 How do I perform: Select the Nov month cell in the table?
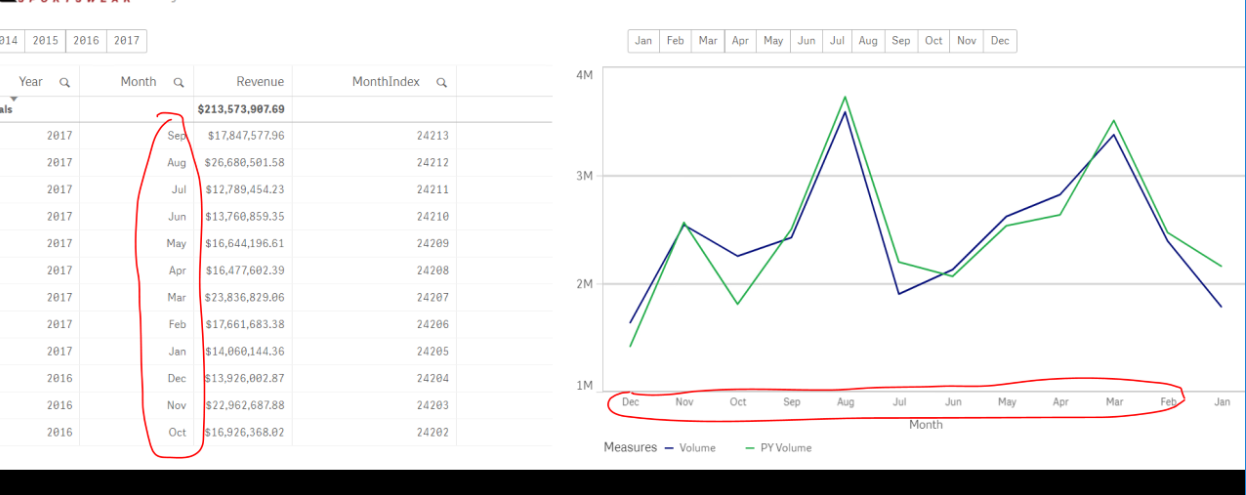[177, 406]
